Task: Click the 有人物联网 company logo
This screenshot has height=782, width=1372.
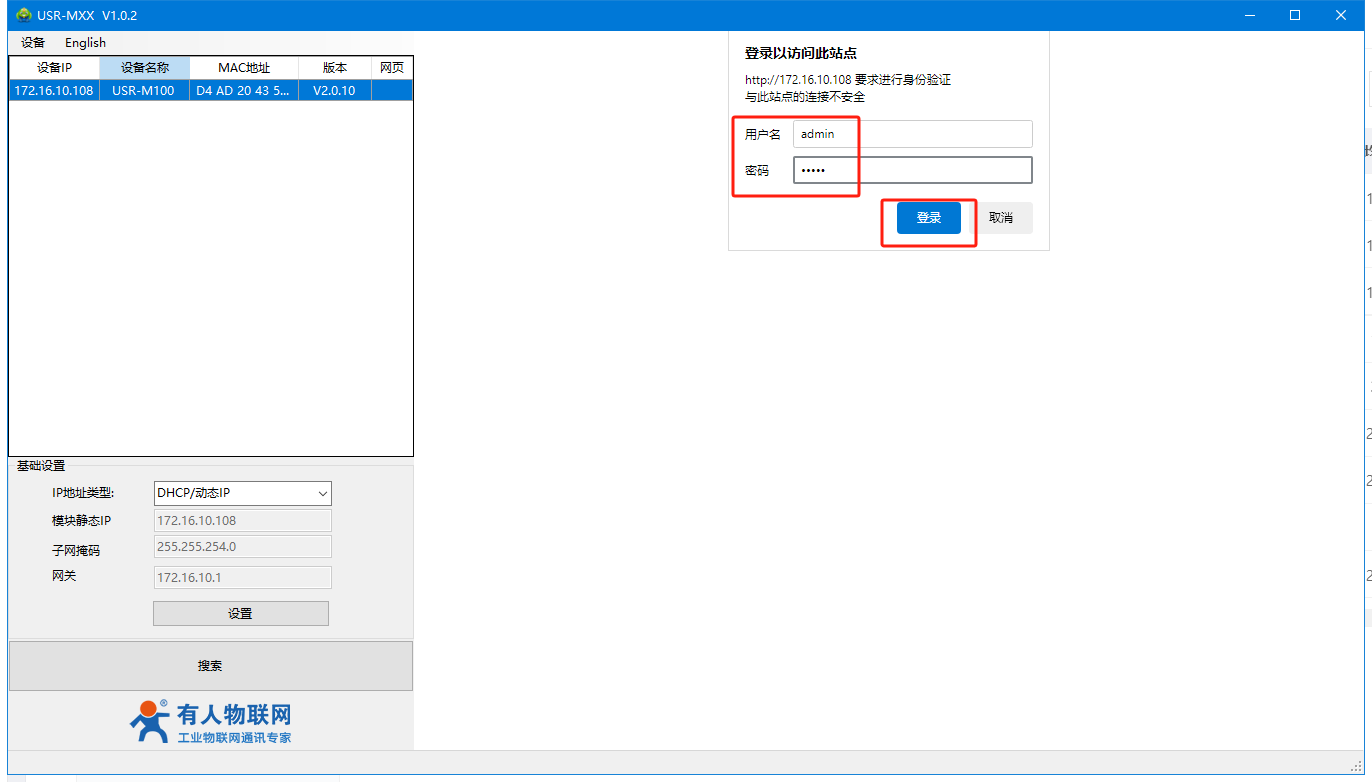Action: 211,721
